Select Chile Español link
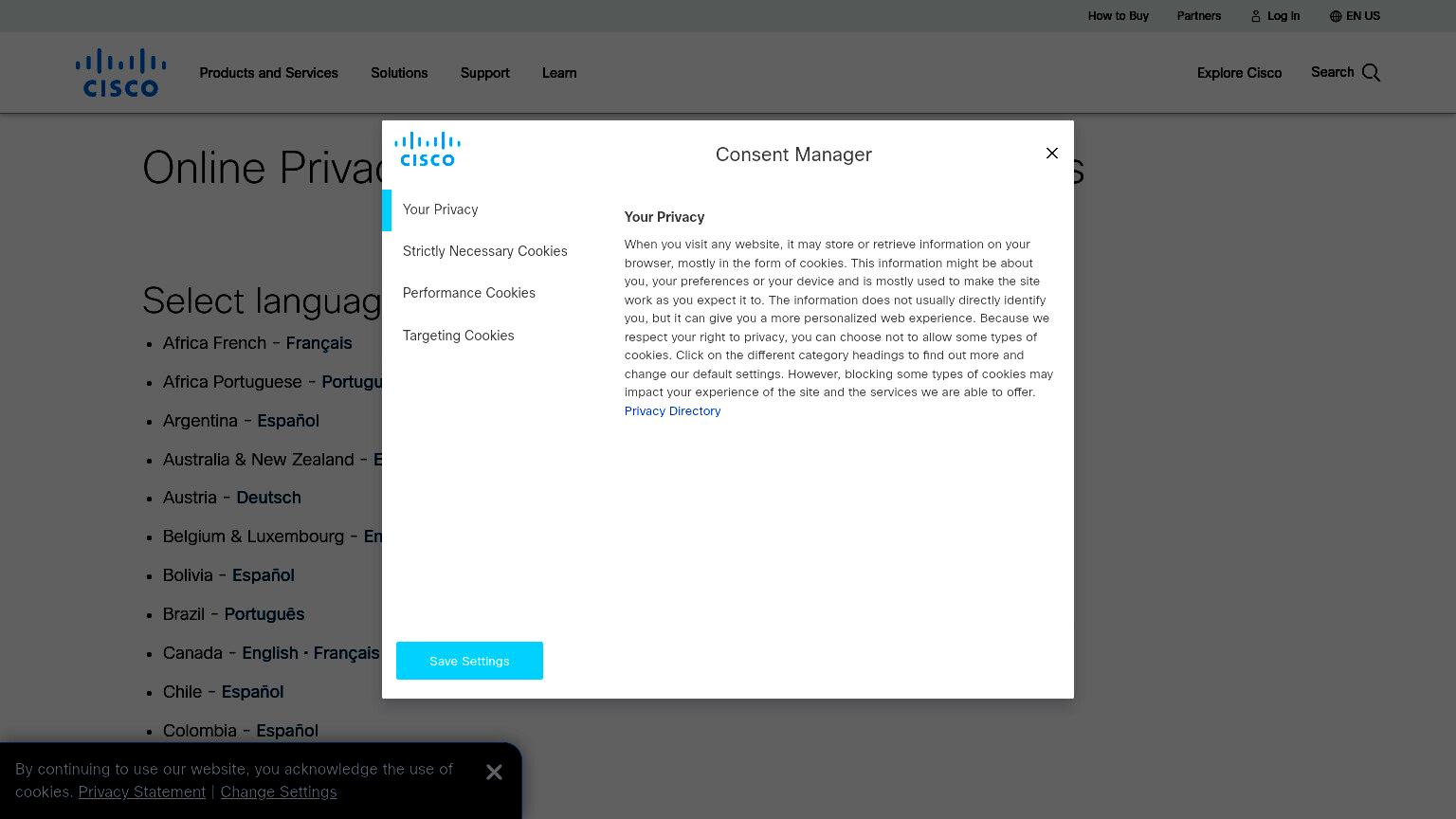 pyautogui.click(x=252, y=692)
